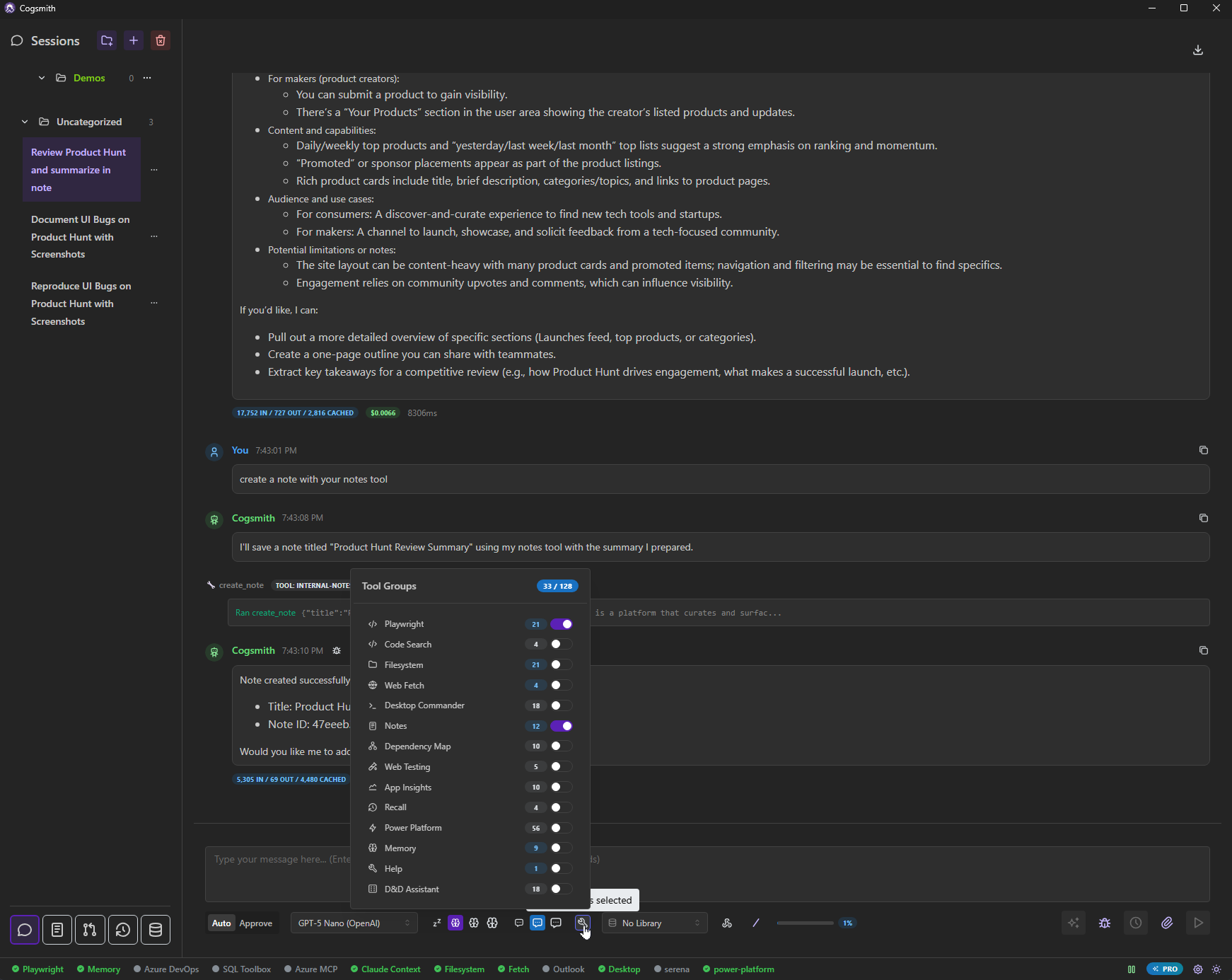This screenshot has height=980, width=1232.
Task: Enable the Dependency Map tool group
Action: tap(562, 746)
